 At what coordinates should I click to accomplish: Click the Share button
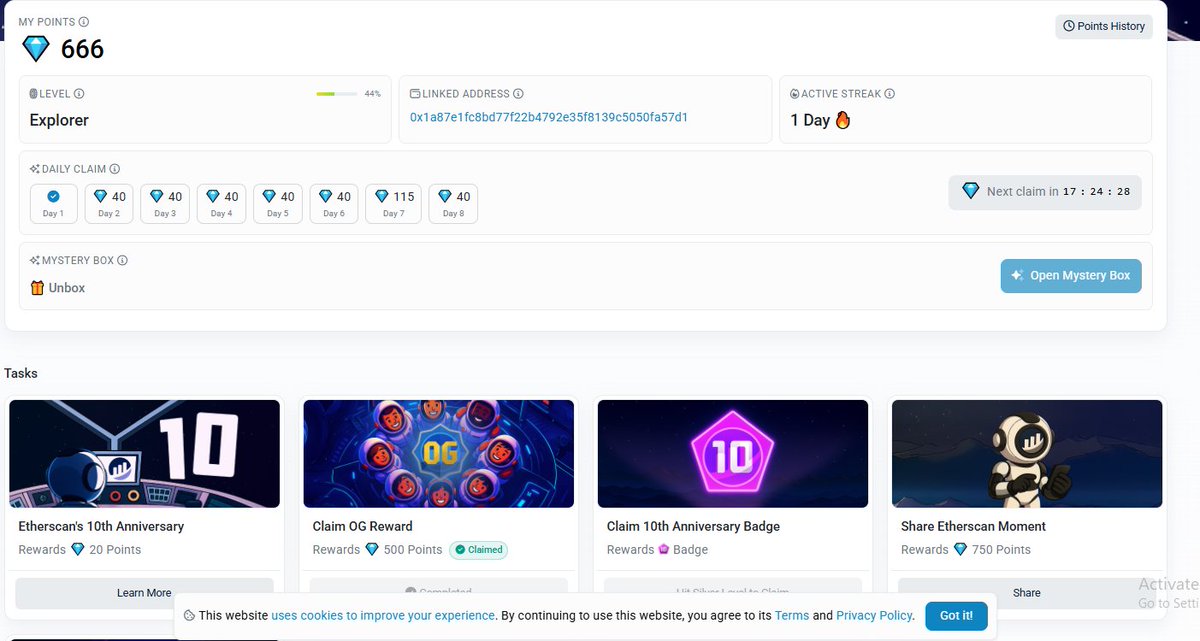[1027, 593]
